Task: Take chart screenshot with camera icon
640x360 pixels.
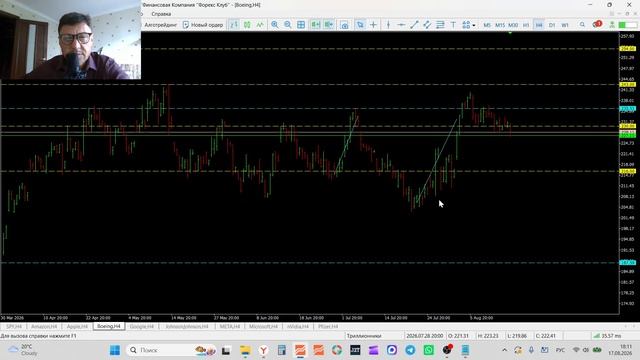Action: (x=344, y=25)
